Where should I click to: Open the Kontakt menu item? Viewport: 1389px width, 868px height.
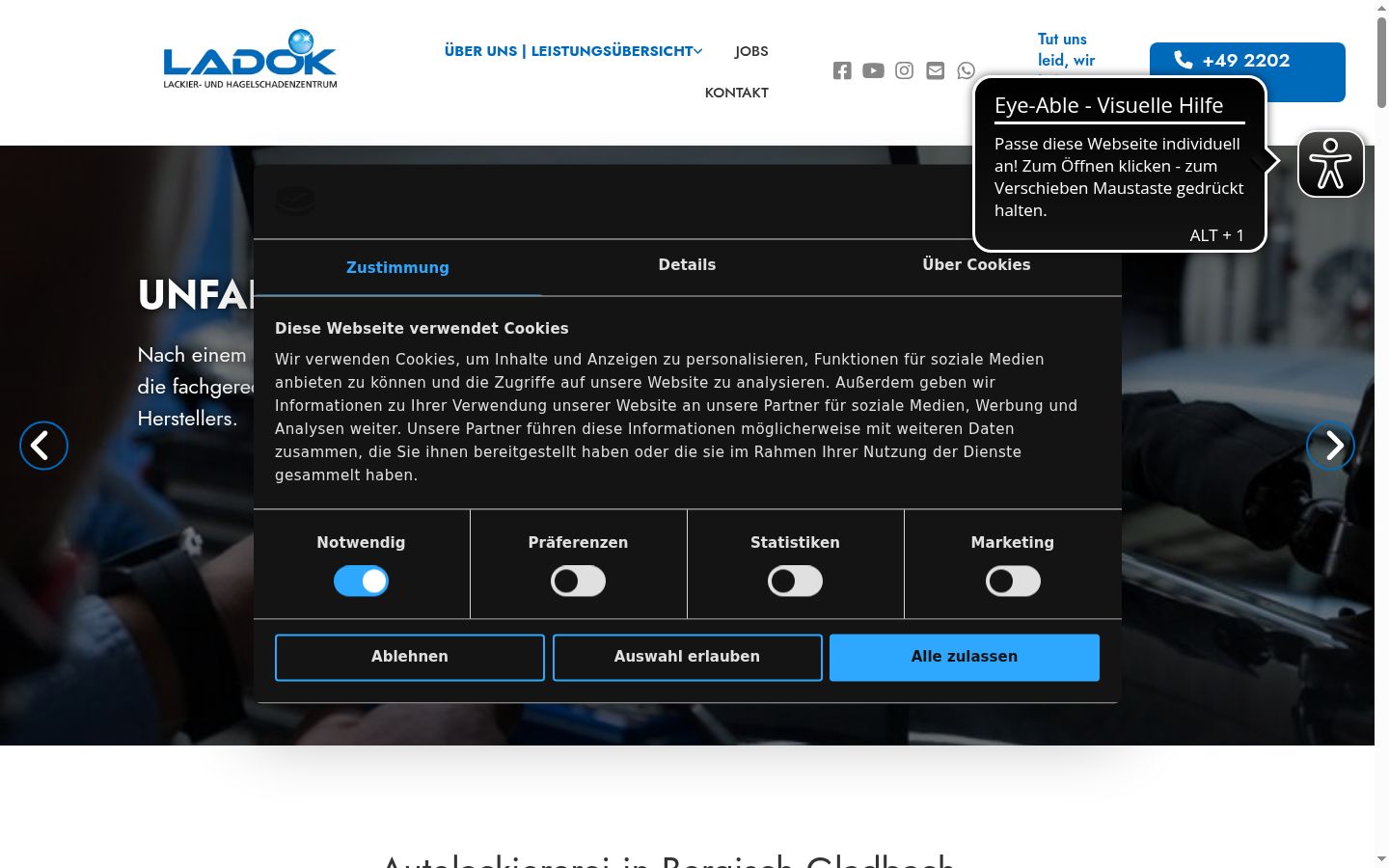[737, 93]
